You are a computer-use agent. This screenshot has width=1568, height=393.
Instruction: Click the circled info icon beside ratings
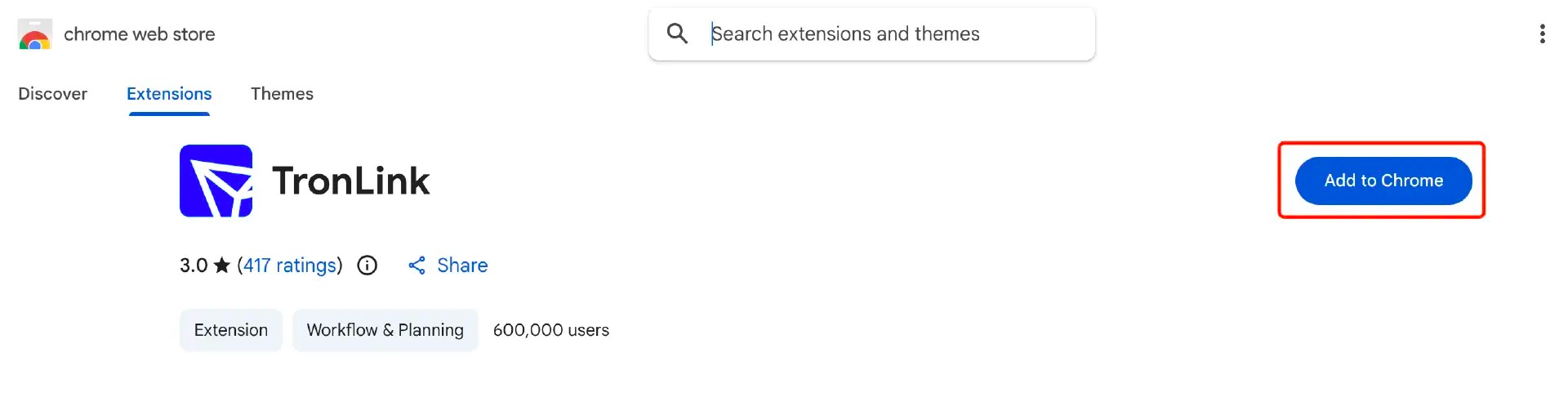[367, 266]
